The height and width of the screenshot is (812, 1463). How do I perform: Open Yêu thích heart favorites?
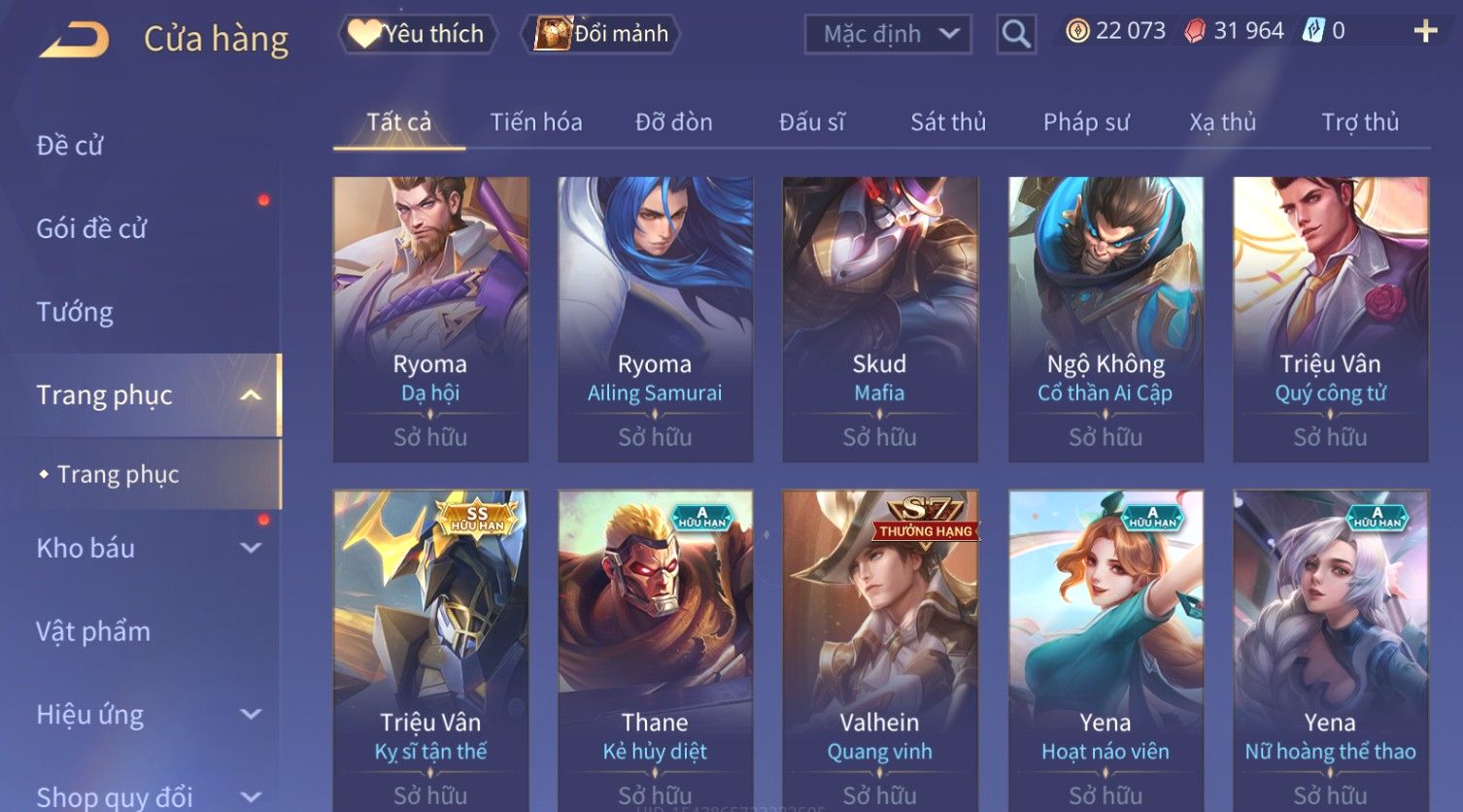[x=418, y=34]
